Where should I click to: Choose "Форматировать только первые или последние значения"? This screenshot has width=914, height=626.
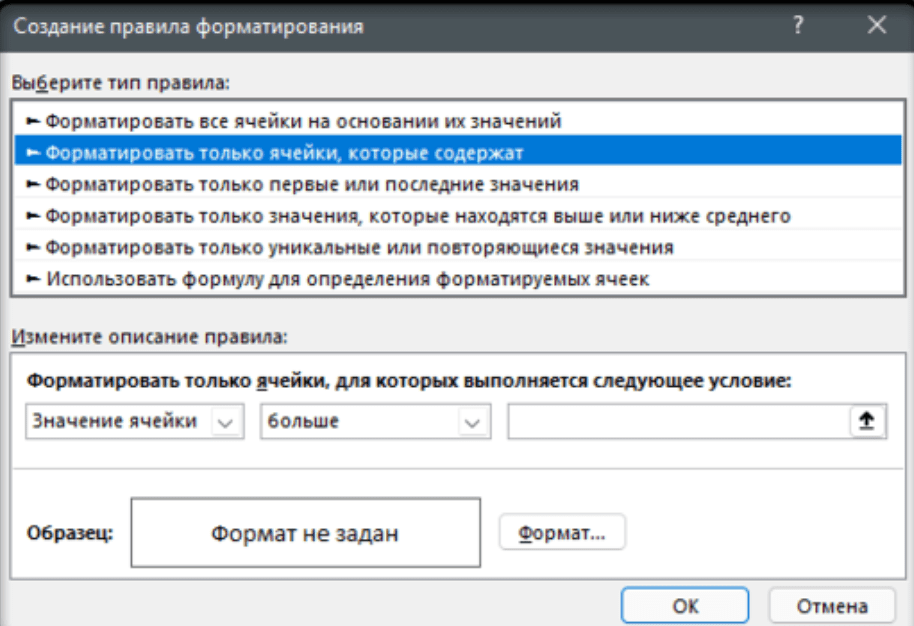[x=311, y=184]
